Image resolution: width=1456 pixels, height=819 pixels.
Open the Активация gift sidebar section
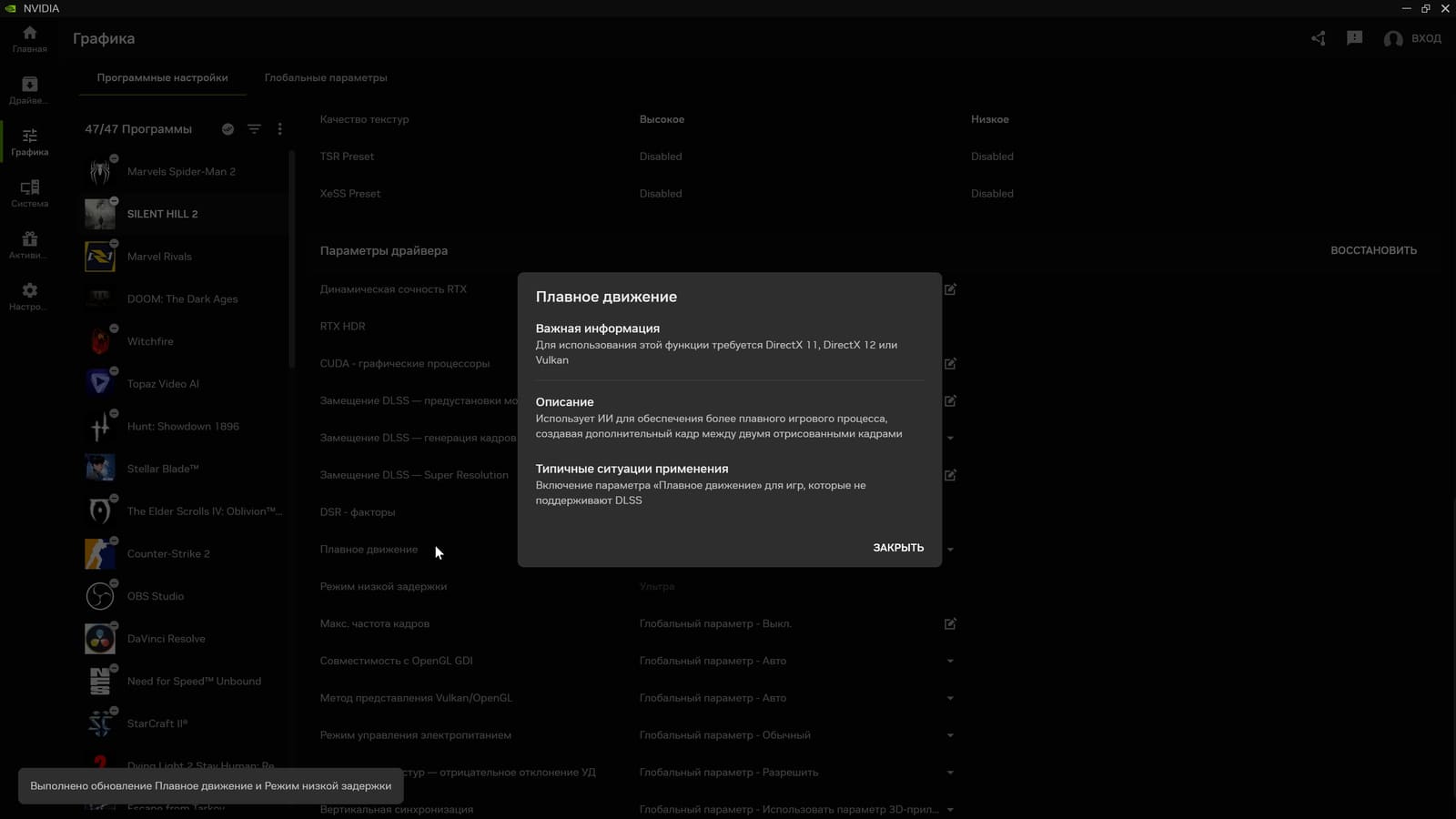tap(29, 246)
